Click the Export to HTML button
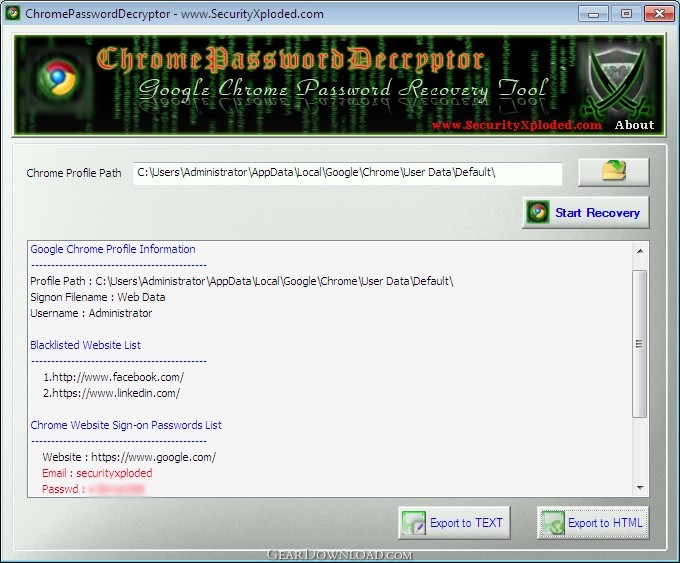 (593, 523)
